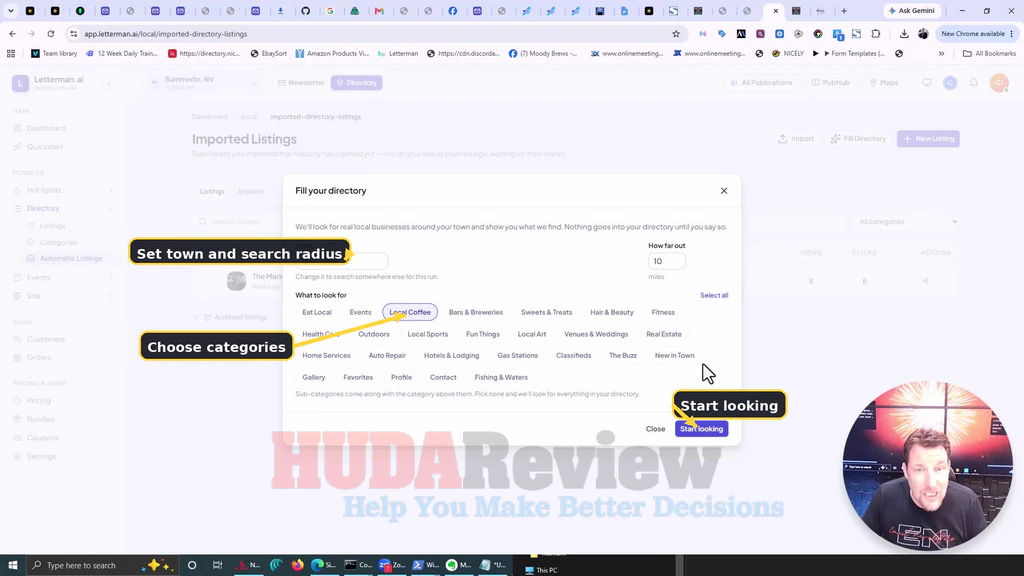Viewport: 1024px width, 576px height.
Task: Toggle the Bars & Breweries chip
Action: point(475,312)
